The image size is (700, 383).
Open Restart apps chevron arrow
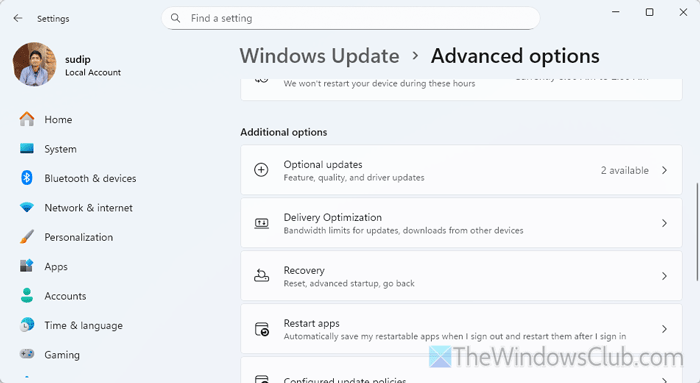664,329
